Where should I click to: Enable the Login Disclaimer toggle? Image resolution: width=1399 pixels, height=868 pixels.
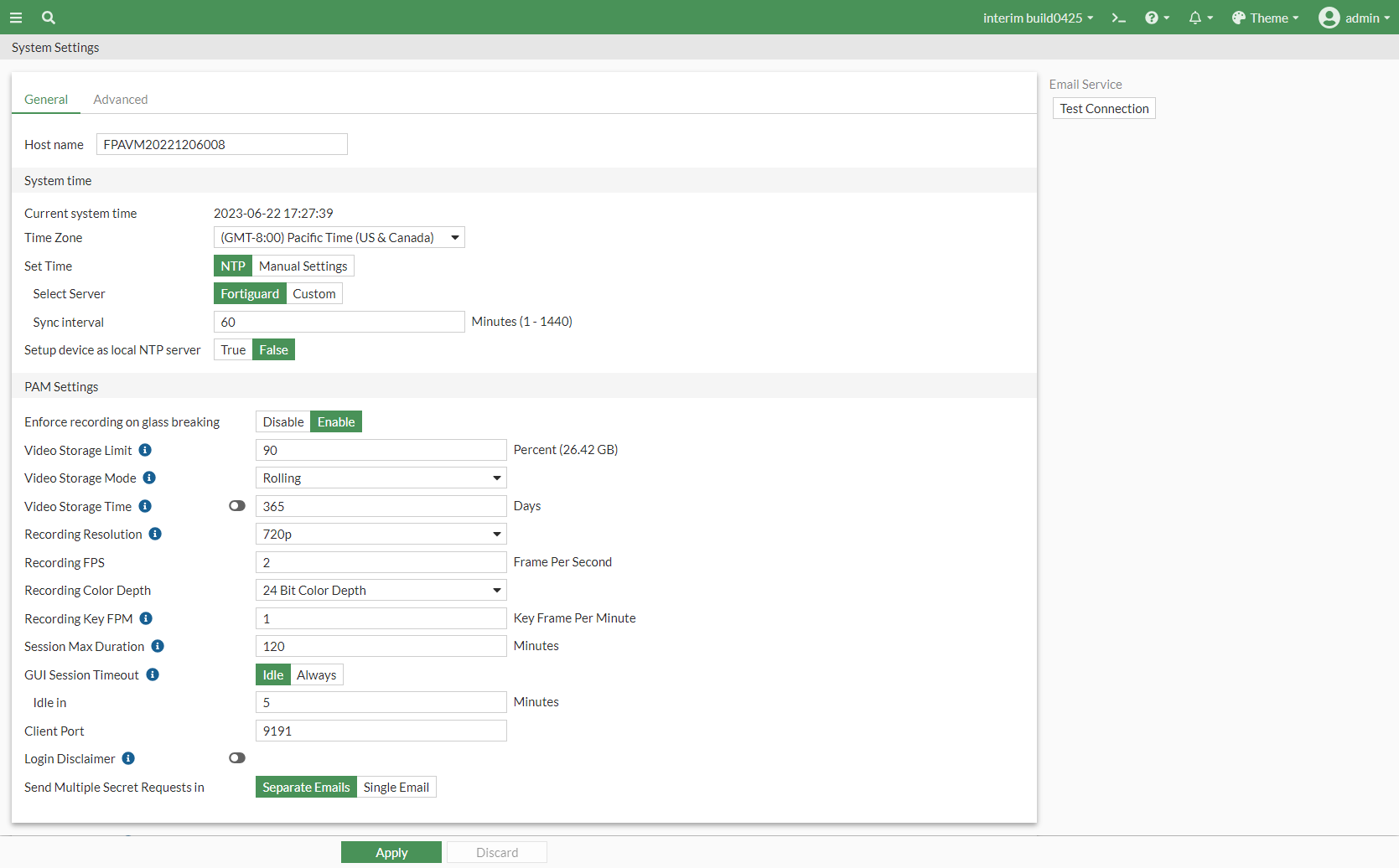237,757
